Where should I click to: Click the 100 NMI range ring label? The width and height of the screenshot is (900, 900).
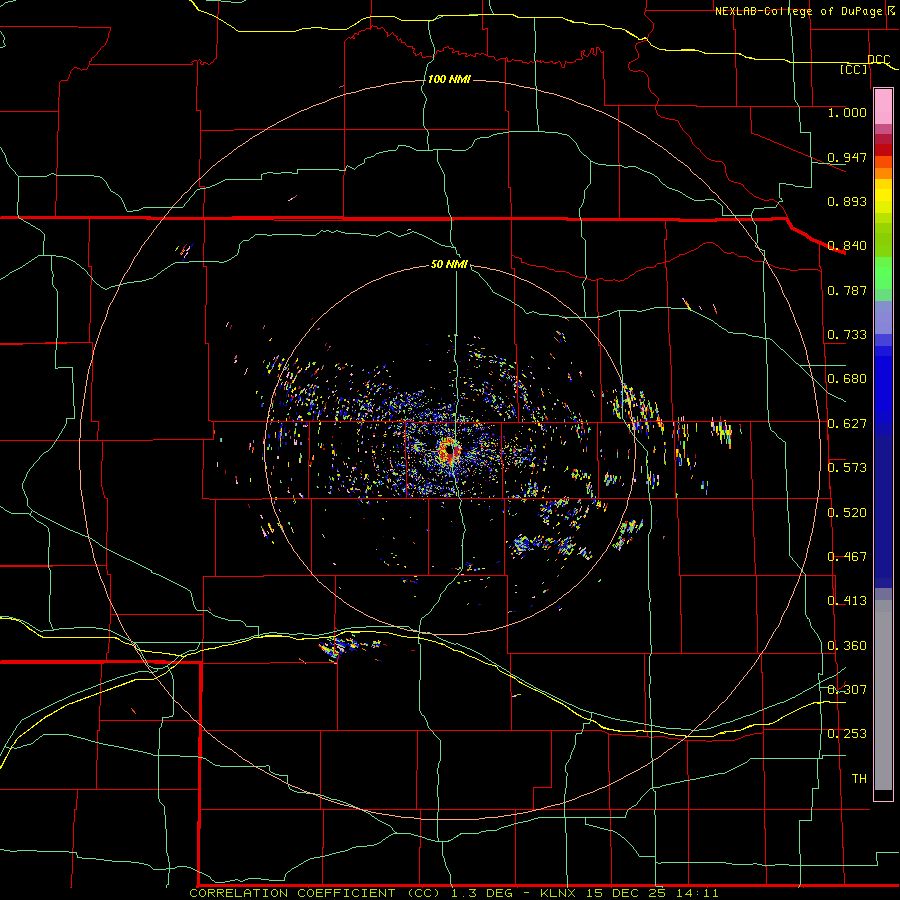click(449, 79)
